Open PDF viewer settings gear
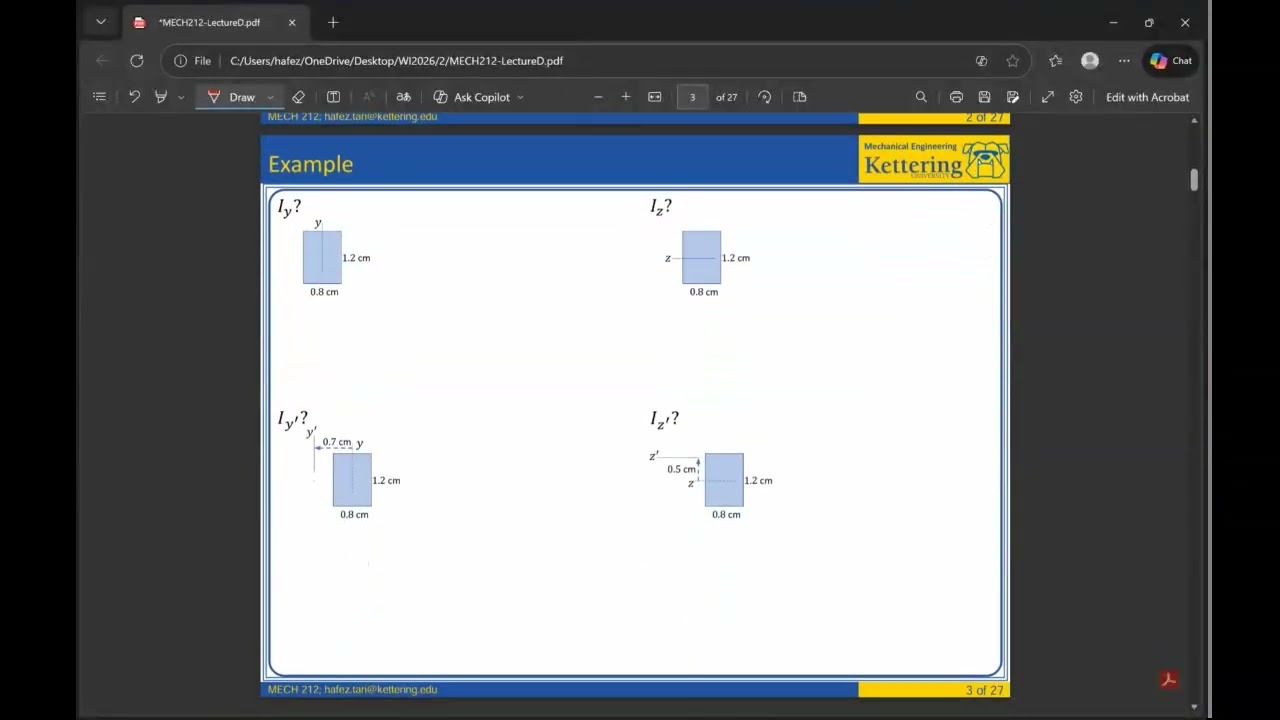The width and height of the screenshot is (1280, 720). [x=1076, y=97]
